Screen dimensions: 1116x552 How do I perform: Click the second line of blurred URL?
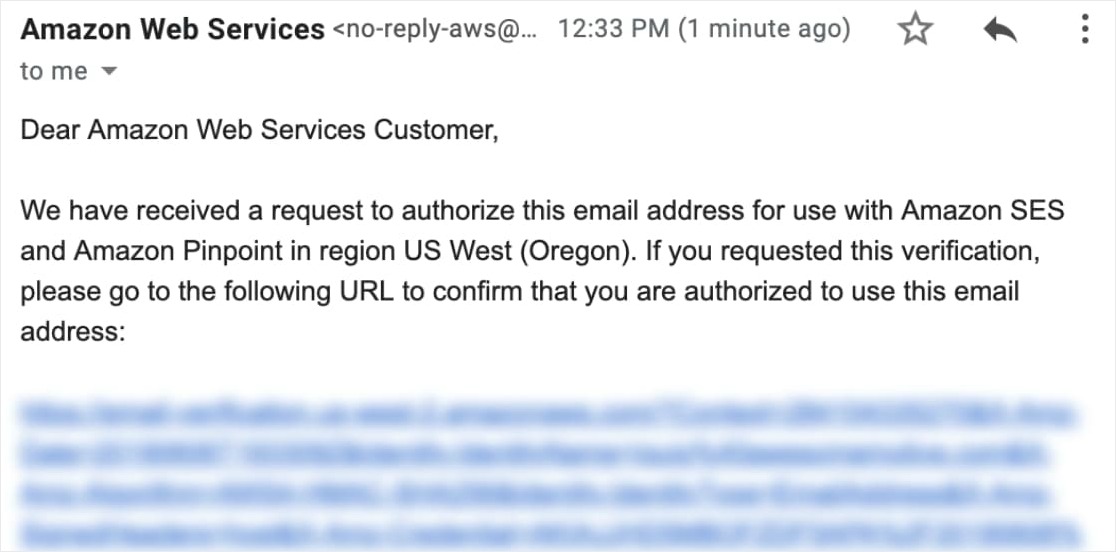tap(534, 454)
